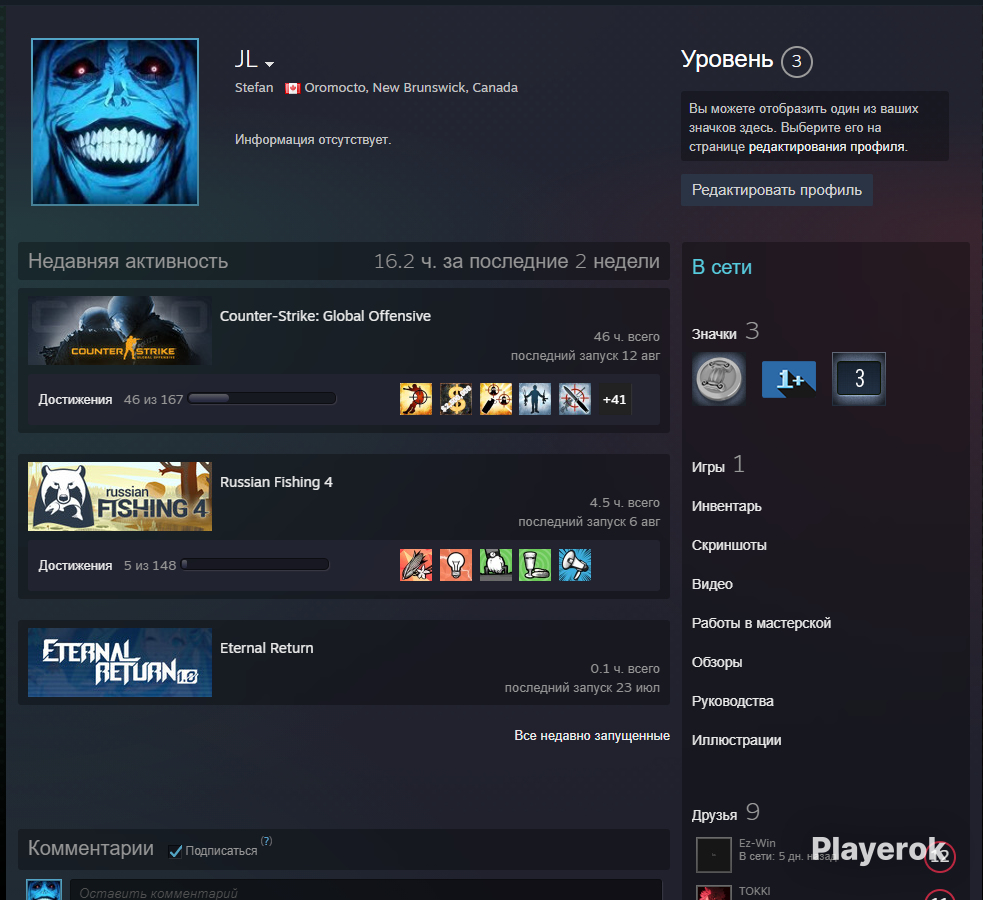Click the dark square 3 badge icon
This screenshot has width=983, height=900.
tap(859, 379)
